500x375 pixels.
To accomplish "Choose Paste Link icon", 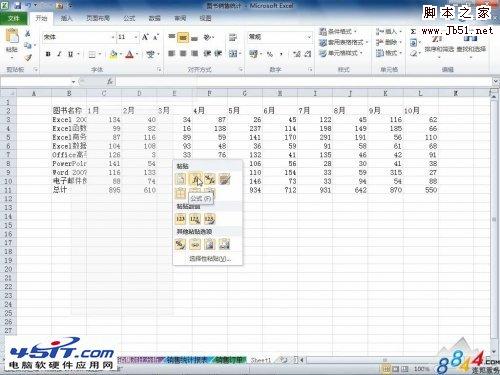I will (x=195, y=244).
